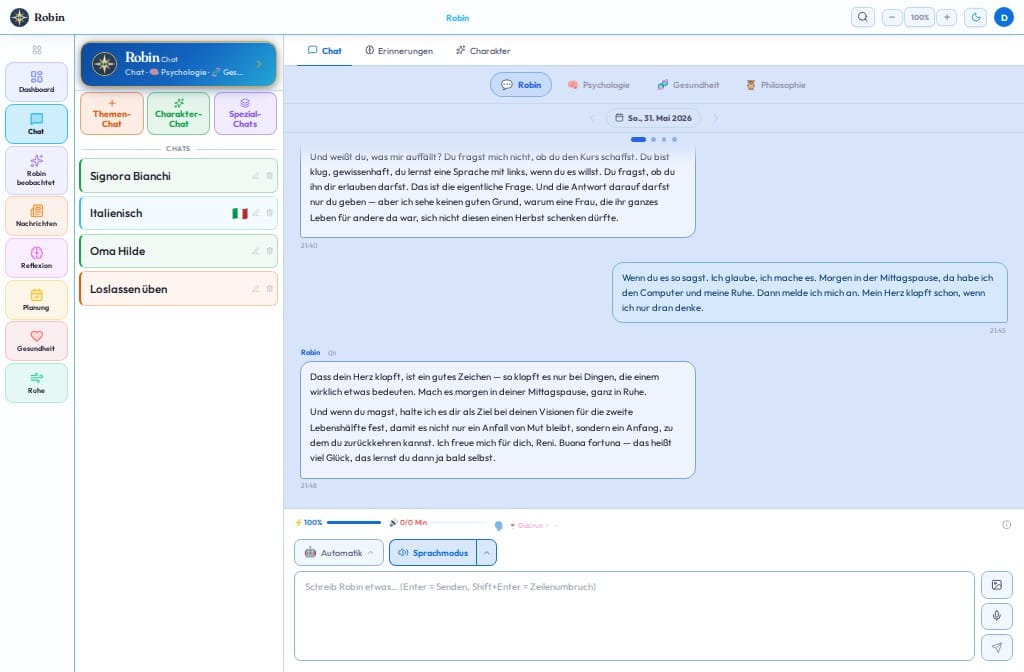The image size is (1024, 672).
Task: Attach an image via picture icon
Action: click(997, 585)
